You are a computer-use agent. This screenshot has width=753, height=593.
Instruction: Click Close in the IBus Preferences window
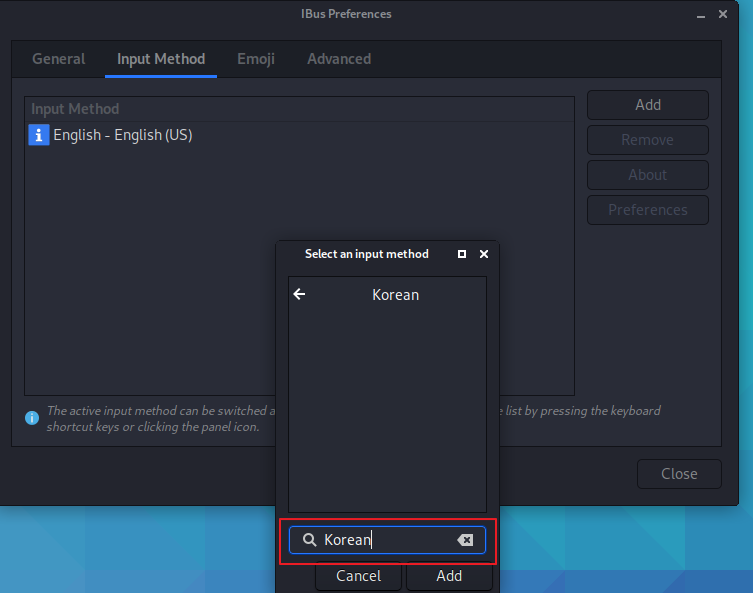[679, 474]
